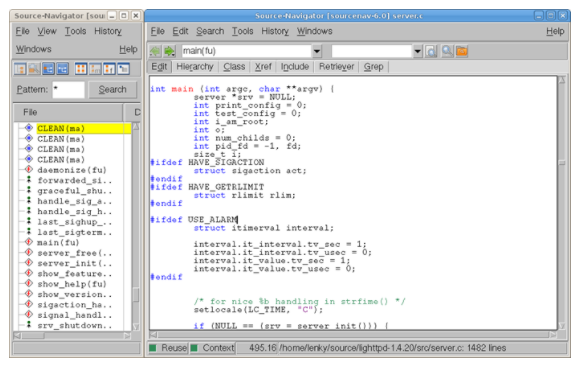The image size is (584, 369).
Task: Click the red diamond icon beside show_help(fu)
Action: click(x=29, y=284)
